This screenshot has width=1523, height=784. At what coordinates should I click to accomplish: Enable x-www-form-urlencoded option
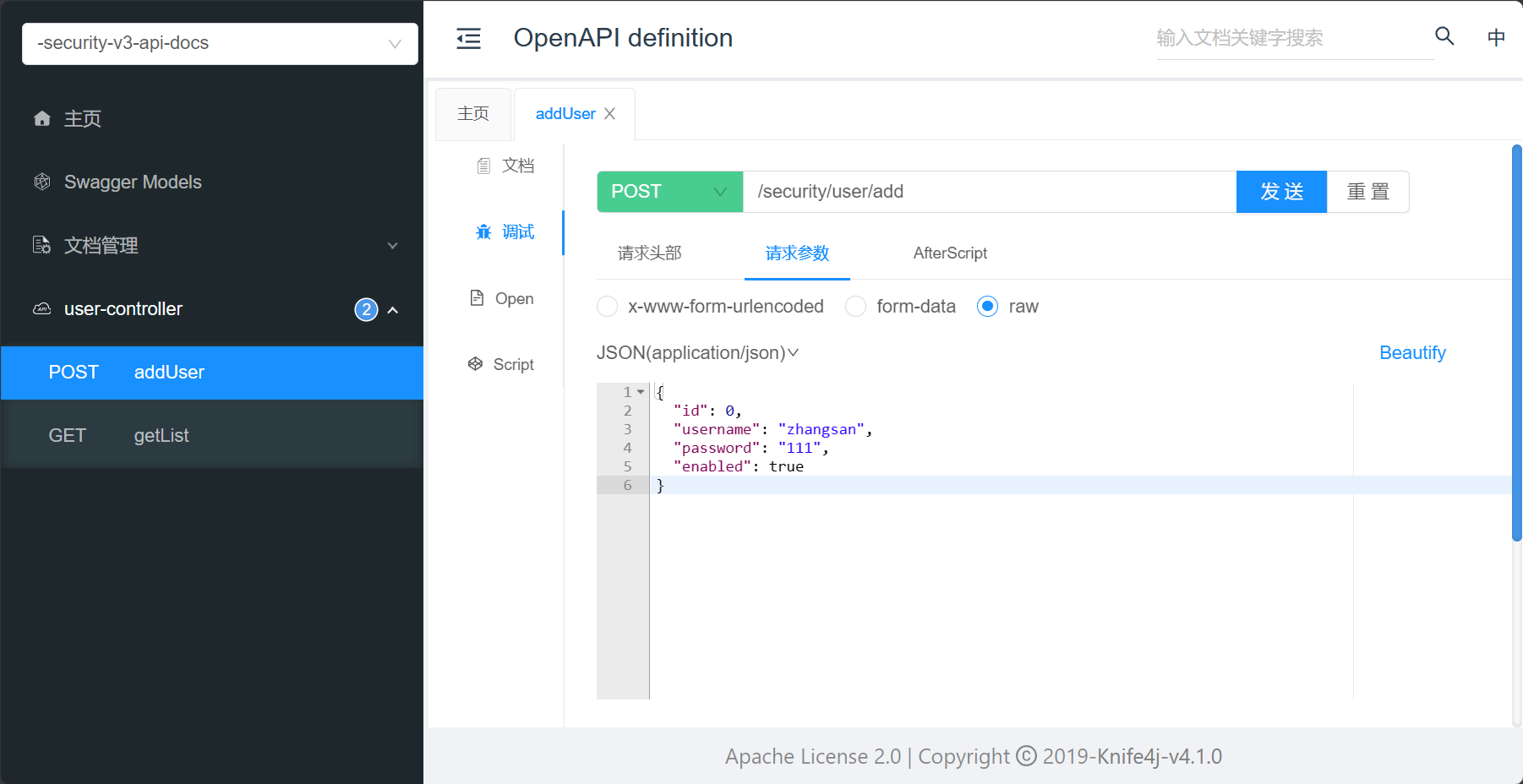click(607, 307)
